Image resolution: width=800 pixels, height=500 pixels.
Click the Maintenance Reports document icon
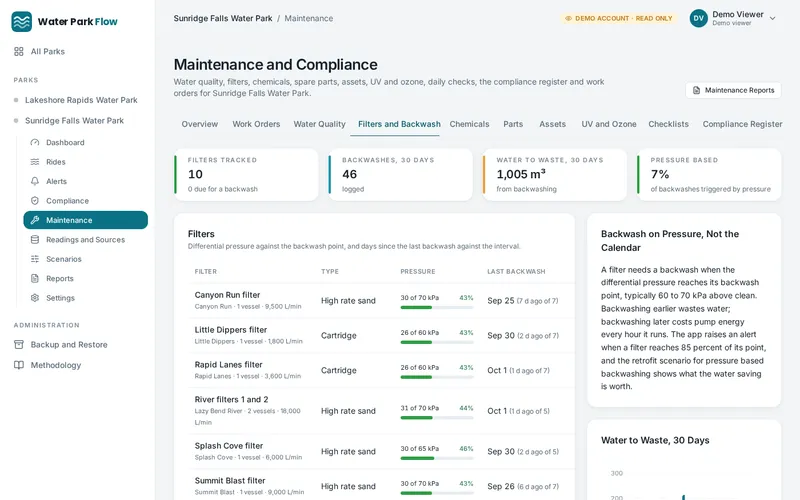point(696,90)
